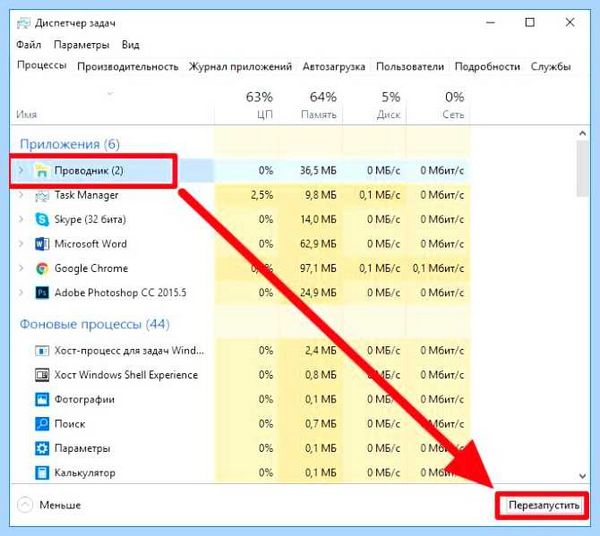Select the Проводник (2) row name
Image resolution: width=600 pixels, height=536 pixels.
pyautogui.click(x=89, y=170)
